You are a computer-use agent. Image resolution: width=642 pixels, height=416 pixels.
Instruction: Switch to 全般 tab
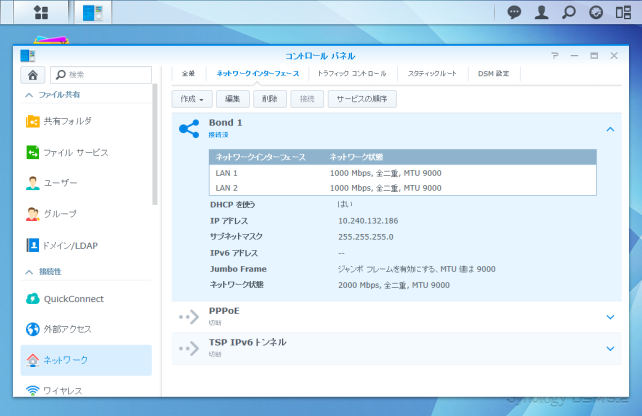coord(188,74)
